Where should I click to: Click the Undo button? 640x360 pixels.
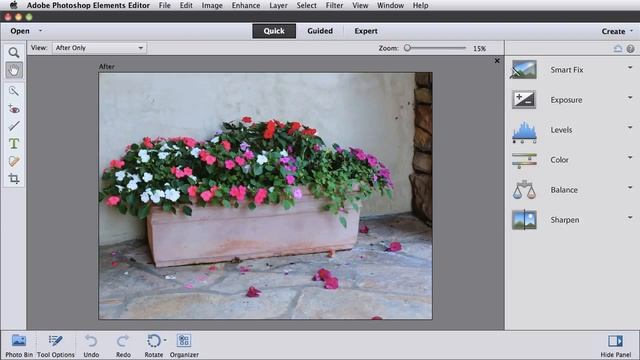pos(91,346)
